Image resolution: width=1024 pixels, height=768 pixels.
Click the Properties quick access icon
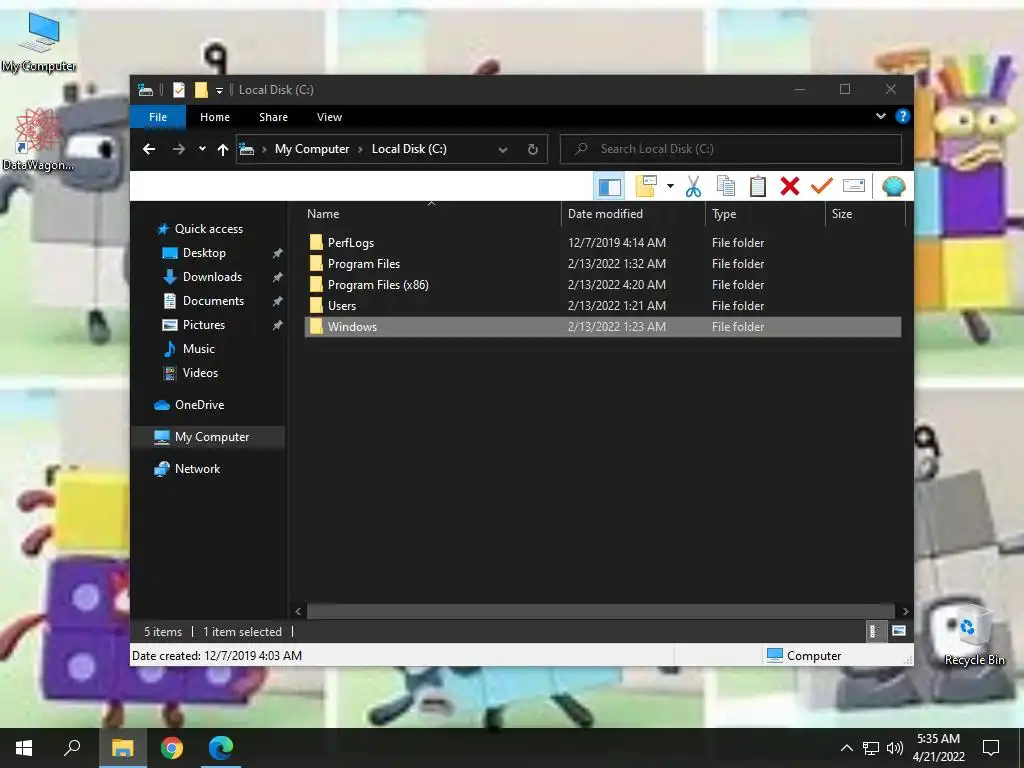click(179, 89)
